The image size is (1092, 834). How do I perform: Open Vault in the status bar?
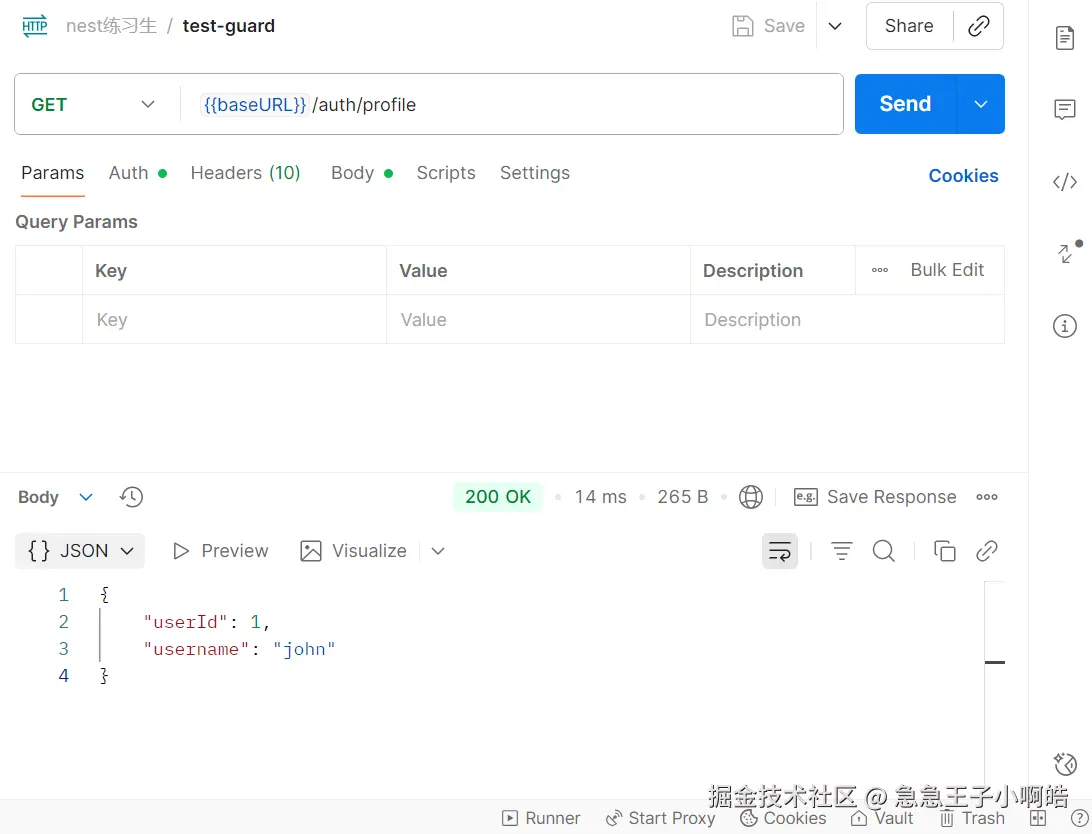(x=882, y=818)
